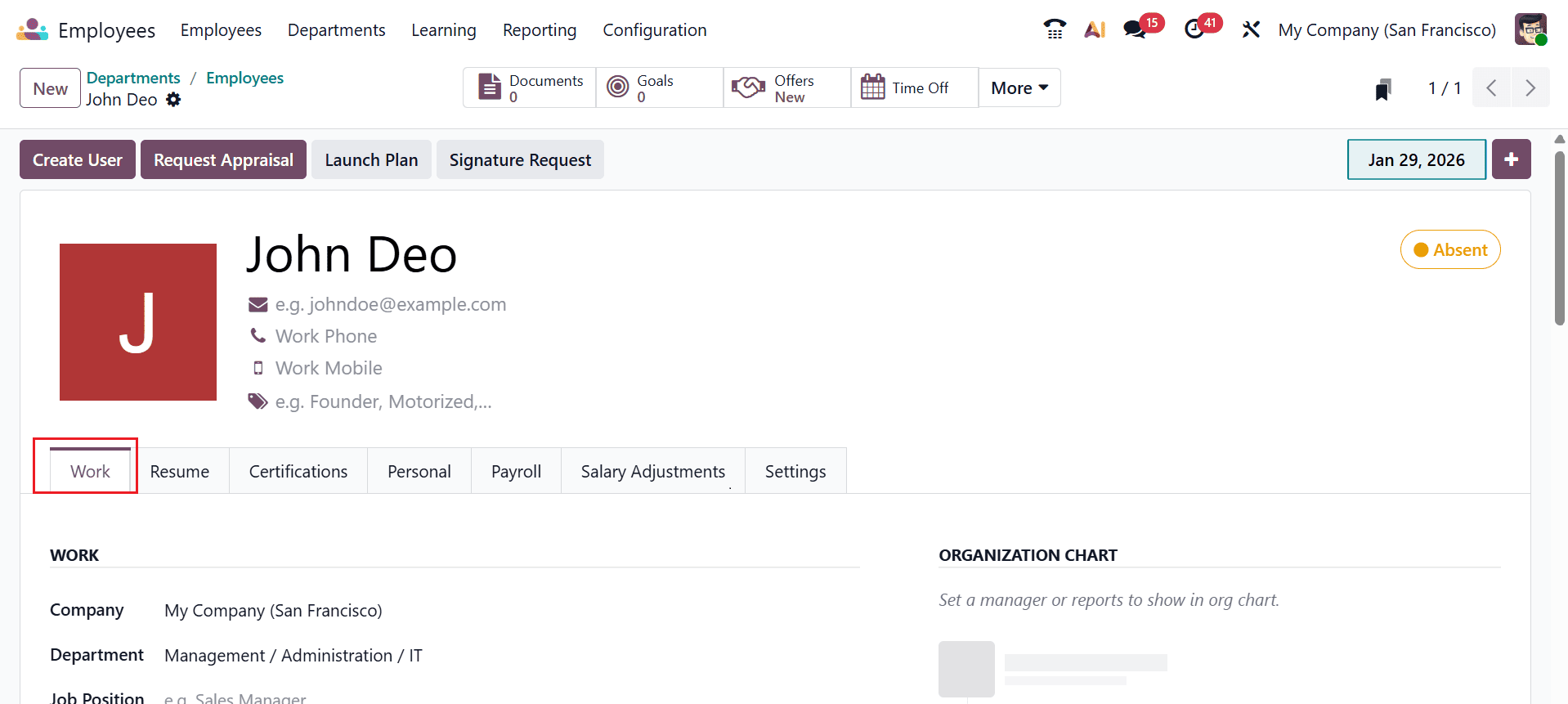Click the work email input field
This screenshot has height=704, width=1568.
[x=391, y=305]
